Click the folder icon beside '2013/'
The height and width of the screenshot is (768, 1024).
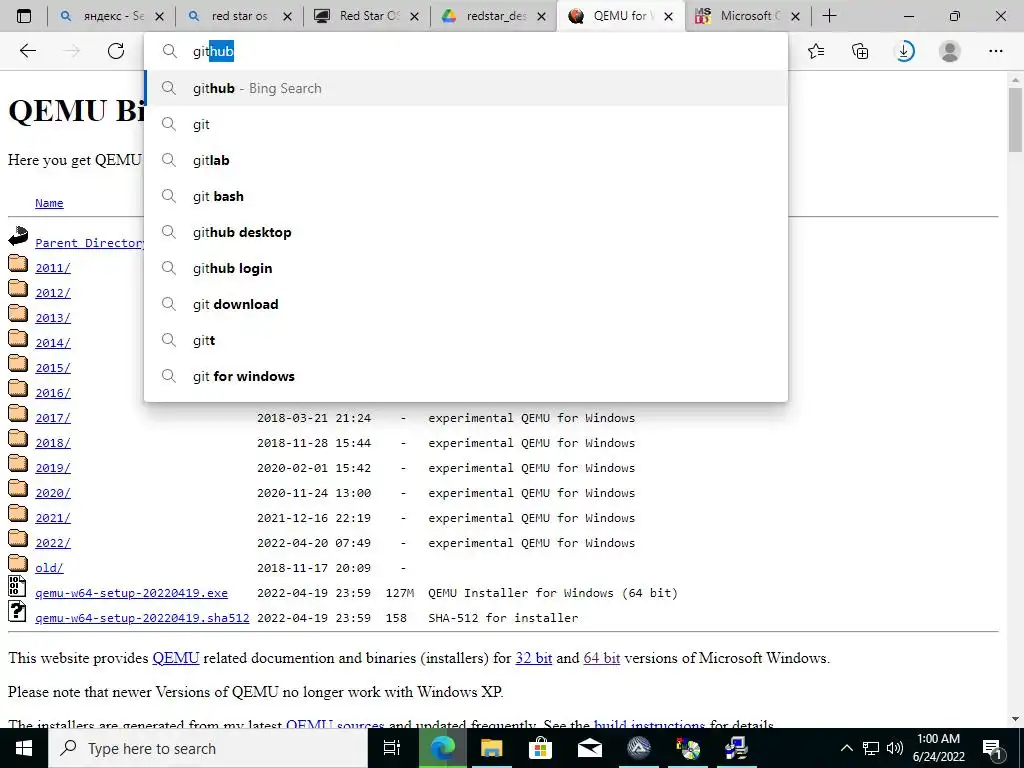(x=18, y=313)
